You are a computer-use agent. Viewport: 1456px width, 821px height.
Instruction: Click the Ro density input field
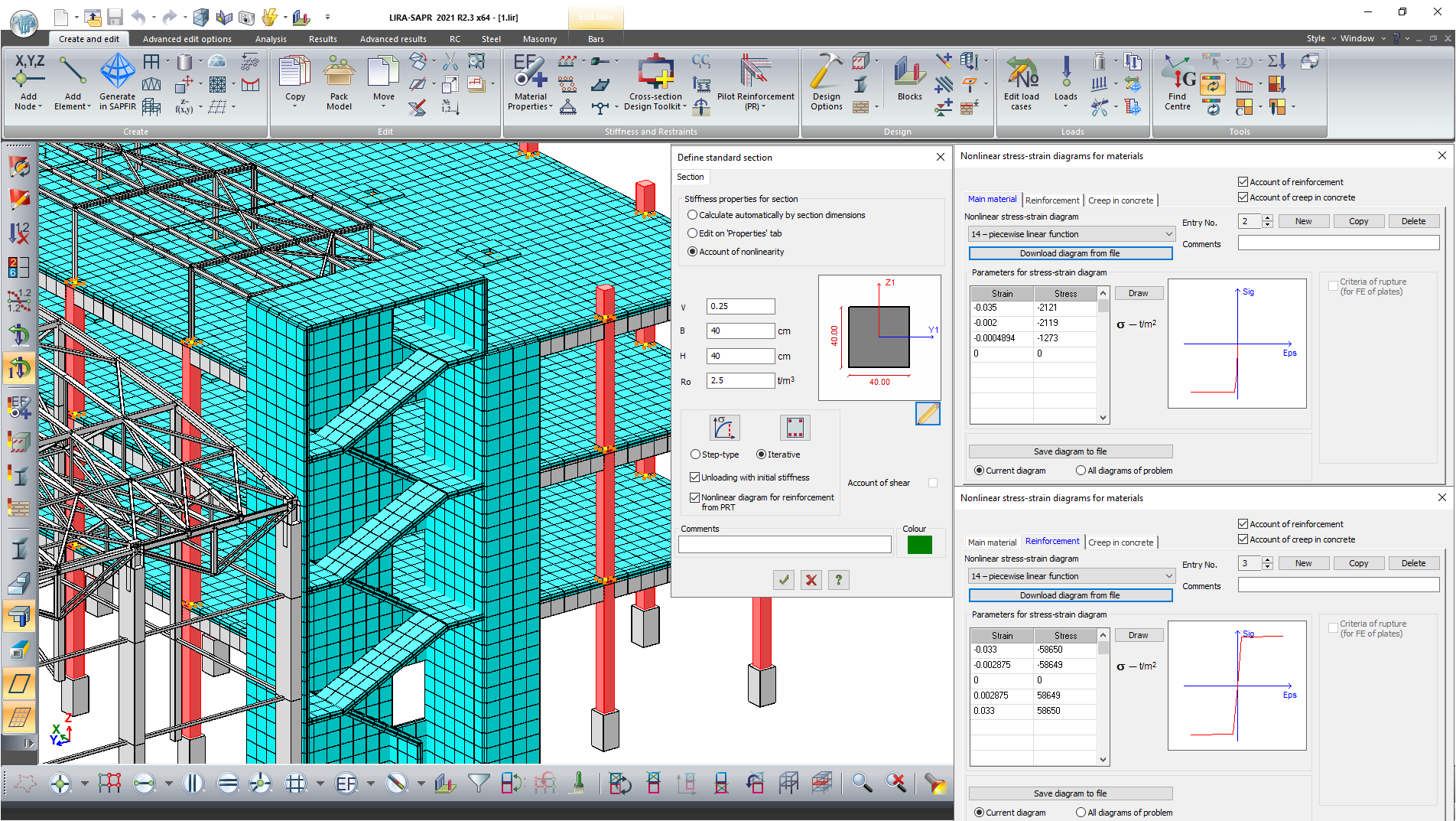(739, 380)
